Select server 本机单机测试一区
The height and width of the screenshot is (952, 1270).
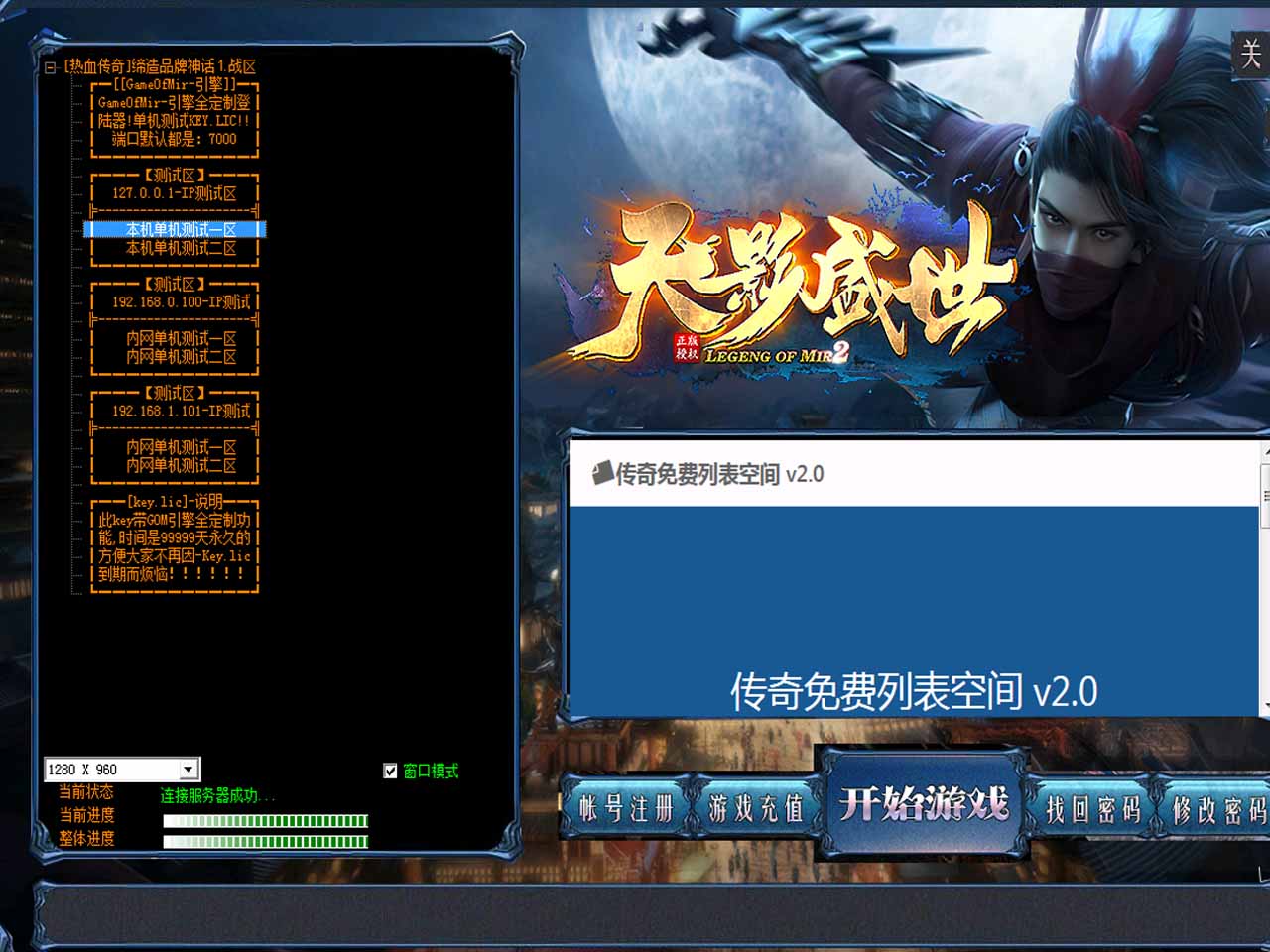(175, 229)
